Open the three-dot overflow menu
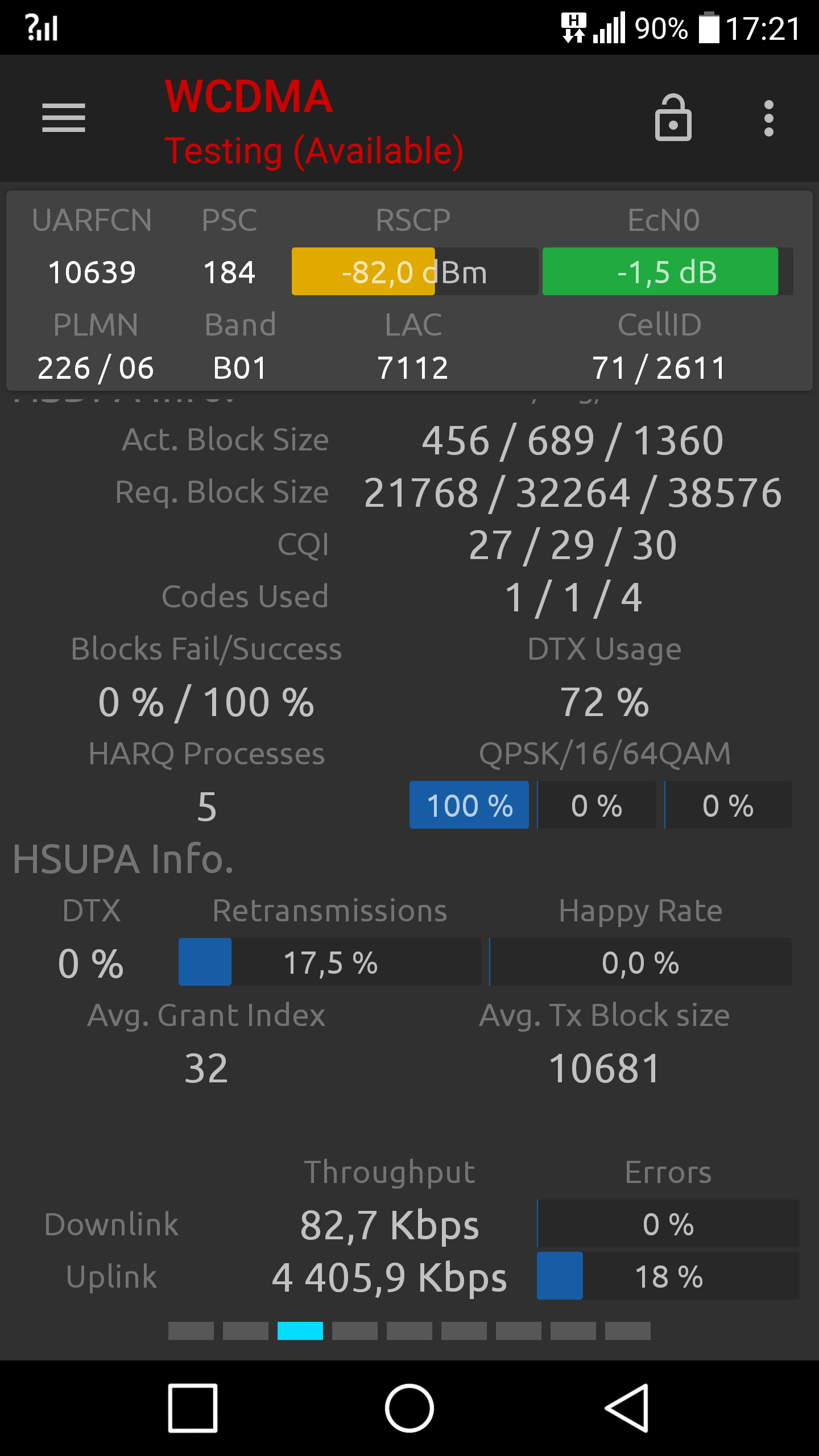The height and width of the screenshot is (1456, 819). (x=769, y=118)
